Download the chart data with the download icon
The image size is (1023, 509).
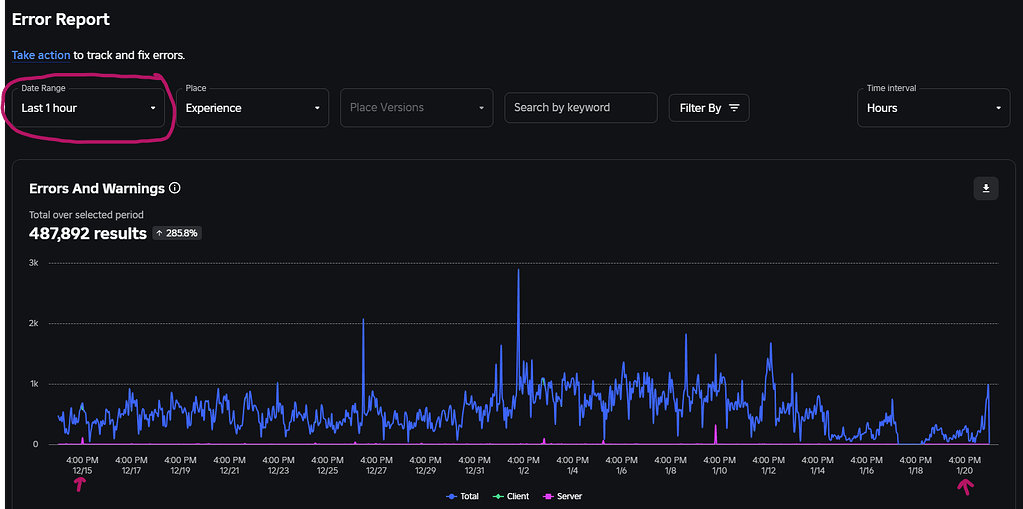(986, 189)
